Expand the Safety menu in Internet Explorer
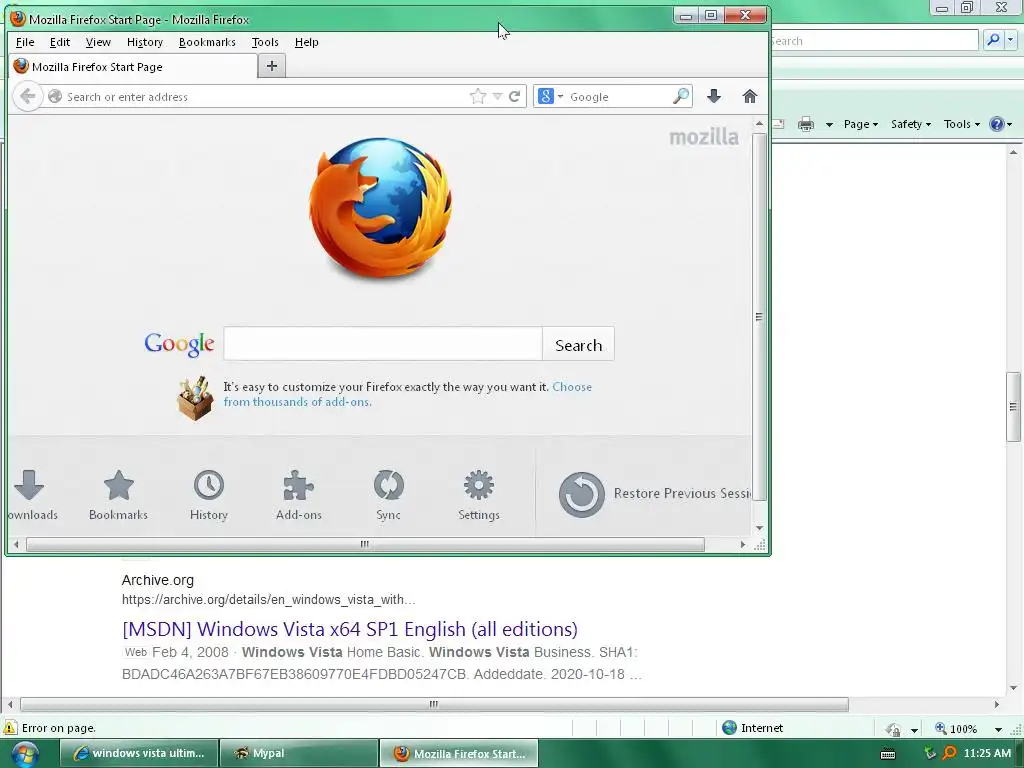This screenshot has height=768, width=1024. click(x=910, y=124)
